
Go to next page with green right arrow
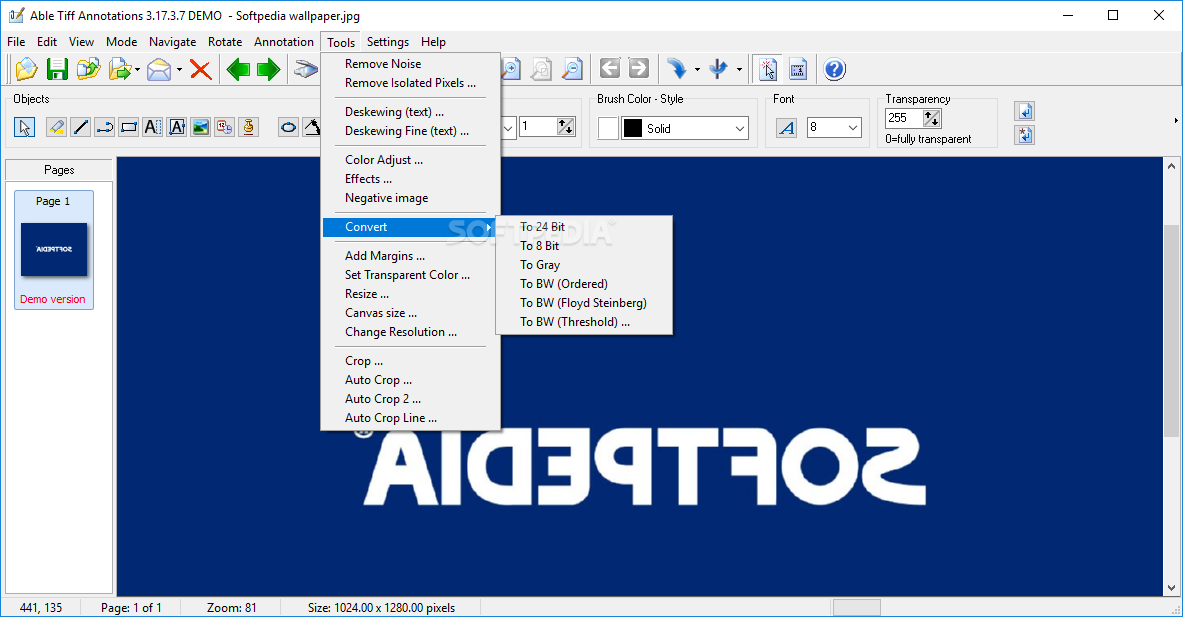click(x=269, y=69)
